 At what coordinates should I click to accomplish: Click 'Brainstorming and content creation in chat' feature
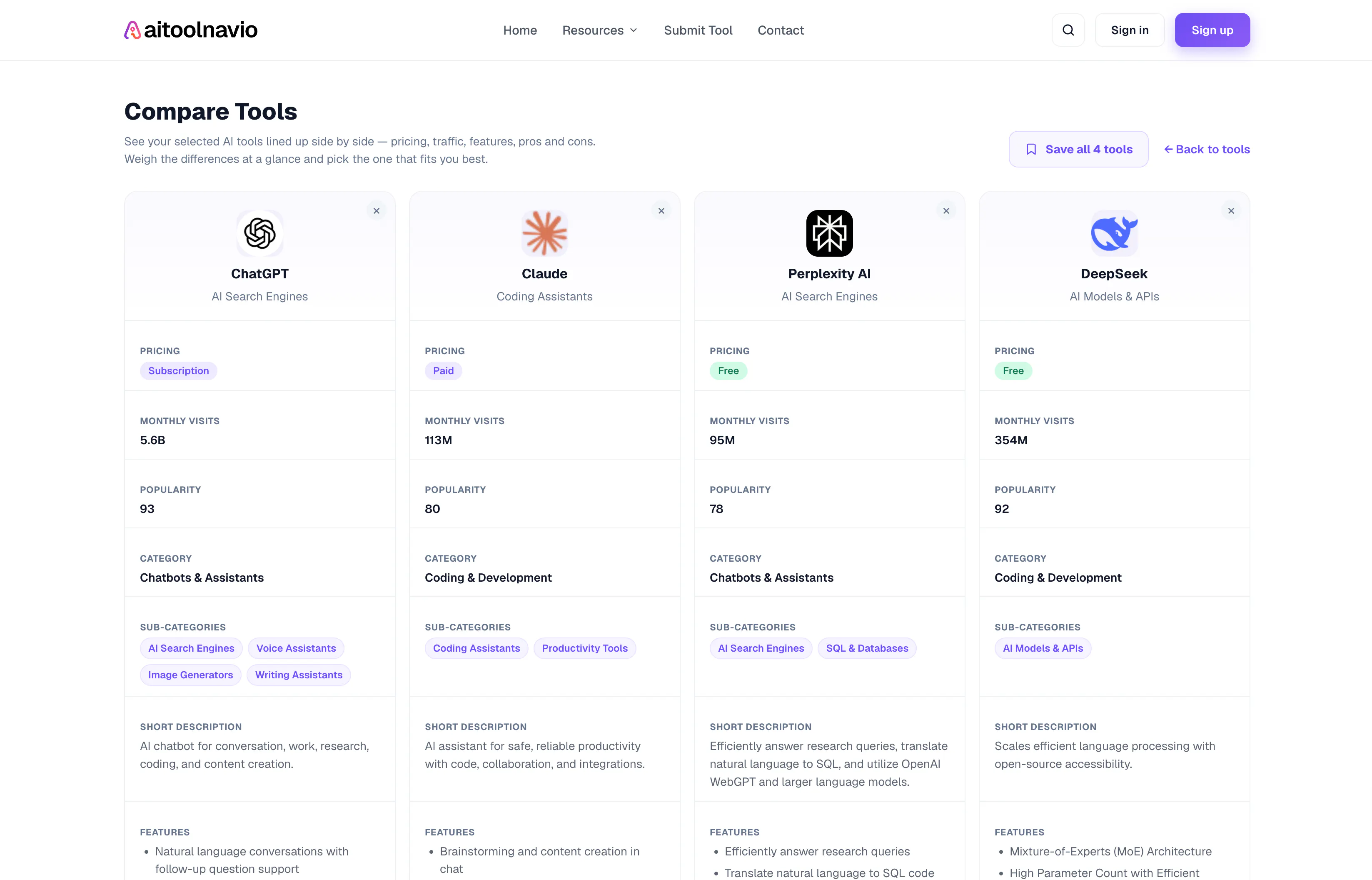click(539, 860)
